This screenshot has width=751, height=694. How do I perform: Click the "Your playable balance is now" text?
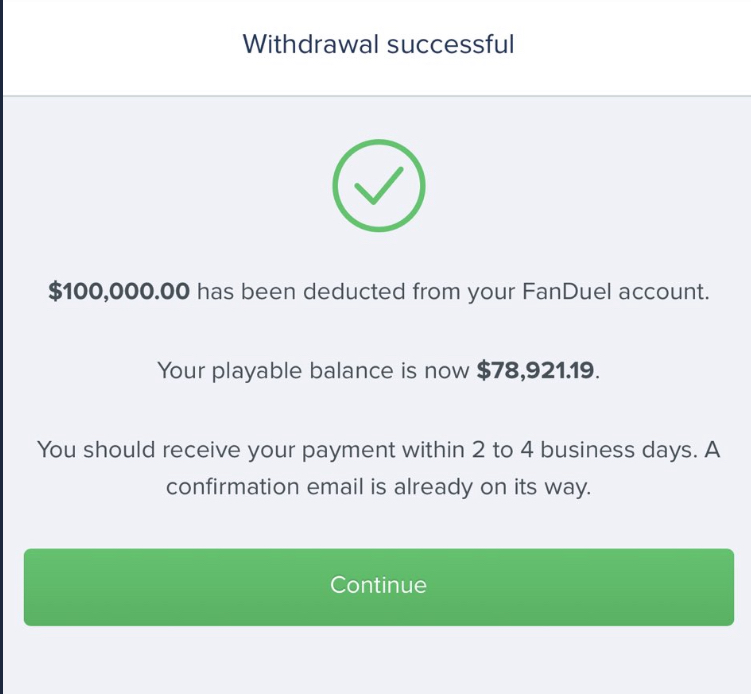313,371
